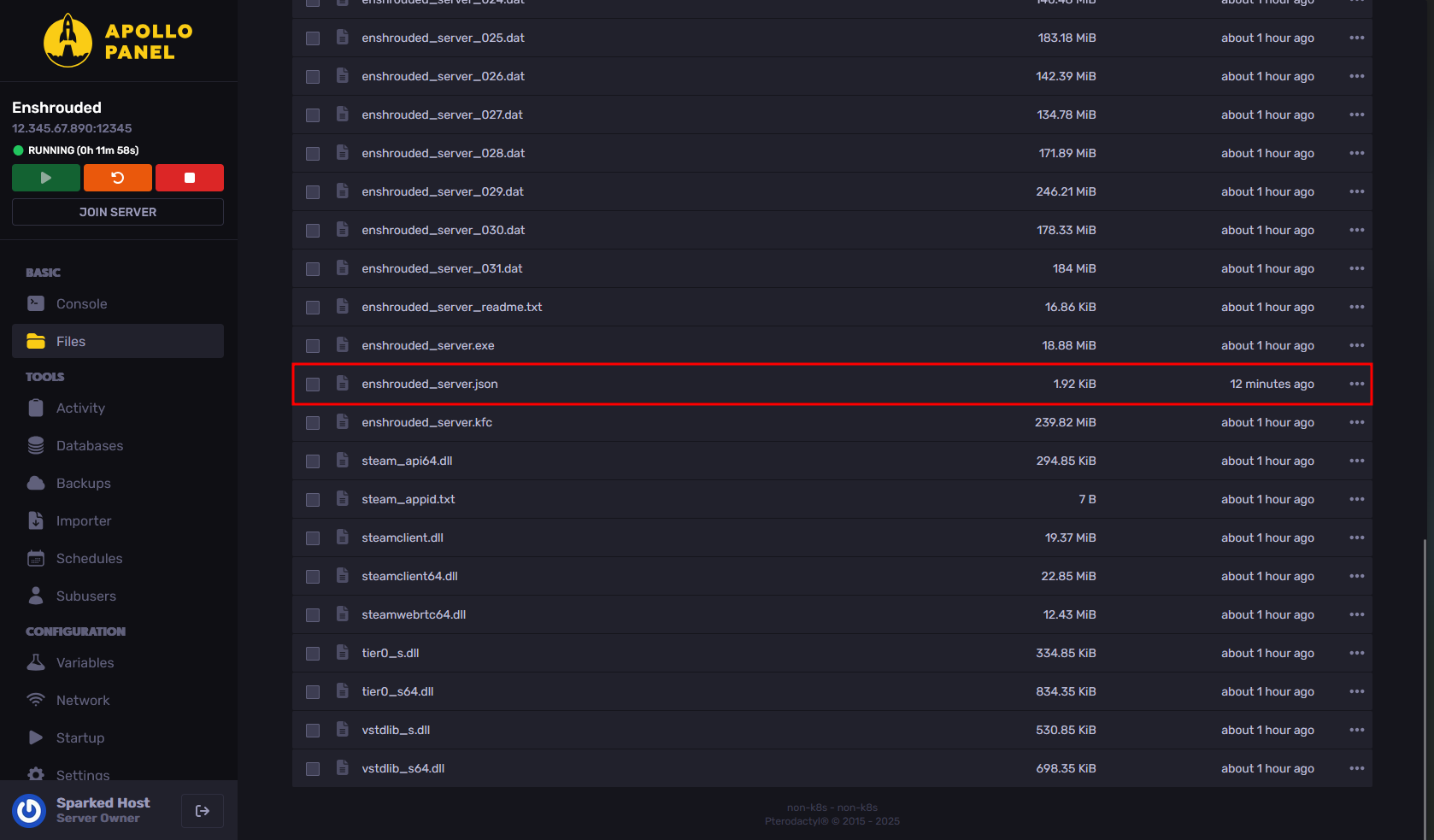This screenshot has width=1434, height=840.
Task: Open the options menu for enshrouded_server.json
Action: (1356, 384)
